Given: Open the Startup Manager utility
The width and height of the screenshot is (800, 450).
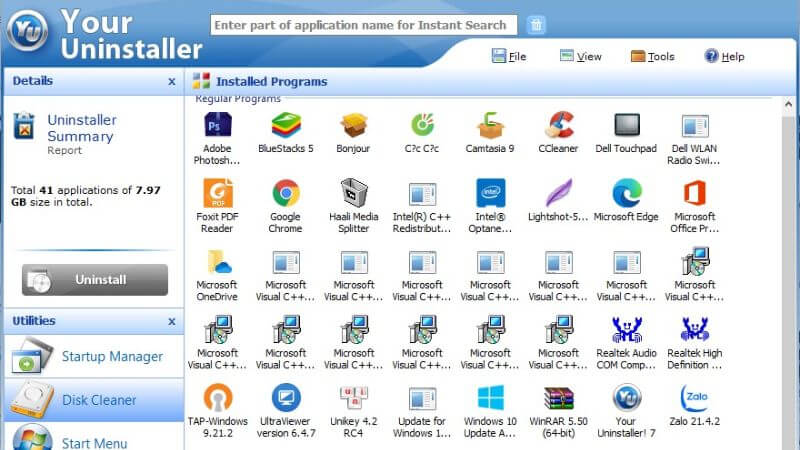Looking at the screenshot, I should point(94,356).
